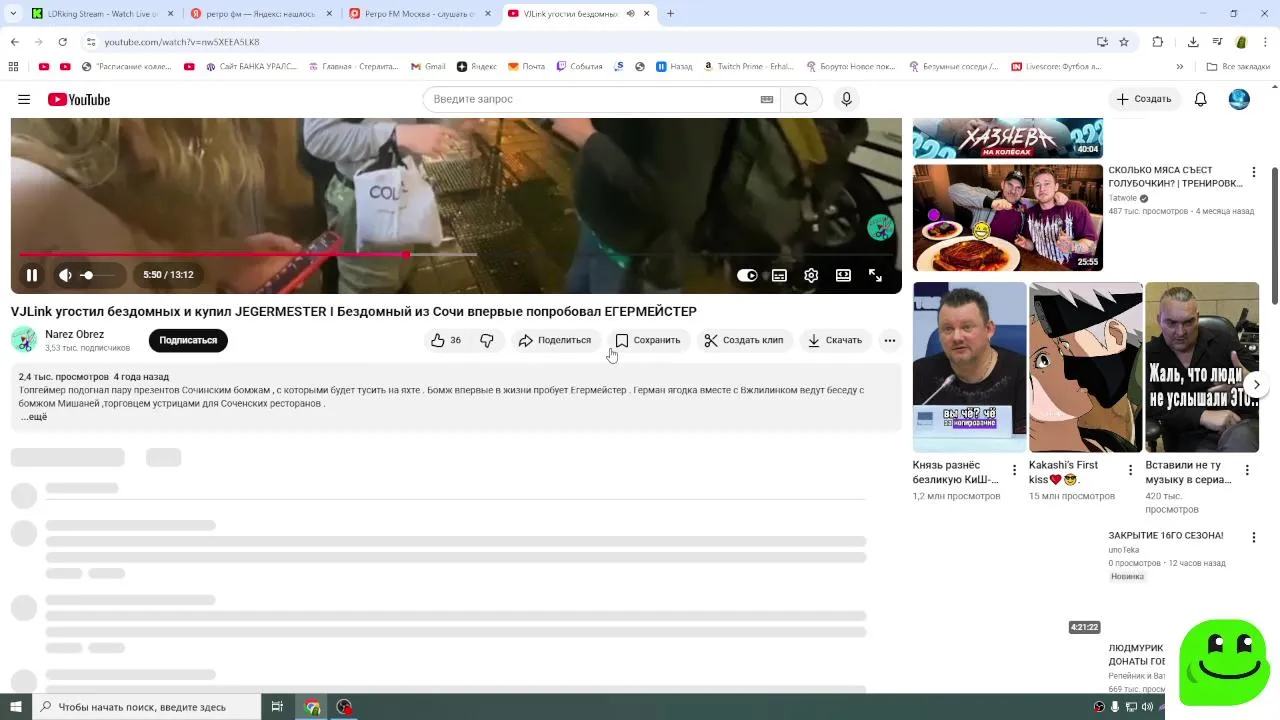Open the three-dot more actions menu
Screen dimensions: 1280x720
(x=889, y=340)
